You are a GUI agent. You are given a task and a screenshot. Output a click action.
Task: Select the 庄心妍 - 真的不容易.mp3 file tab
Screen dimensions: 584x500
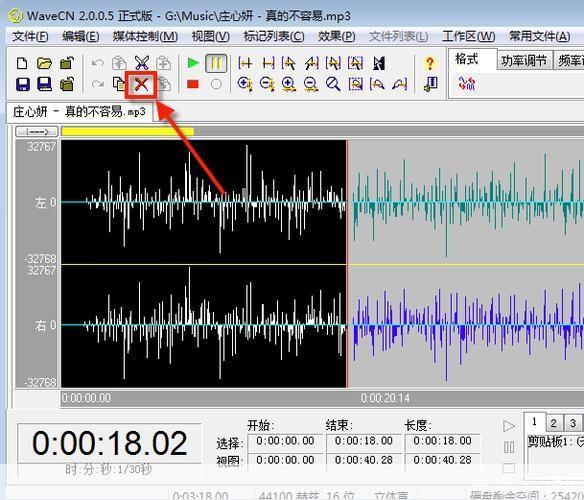pyautogui.click(x=79, y=112)
